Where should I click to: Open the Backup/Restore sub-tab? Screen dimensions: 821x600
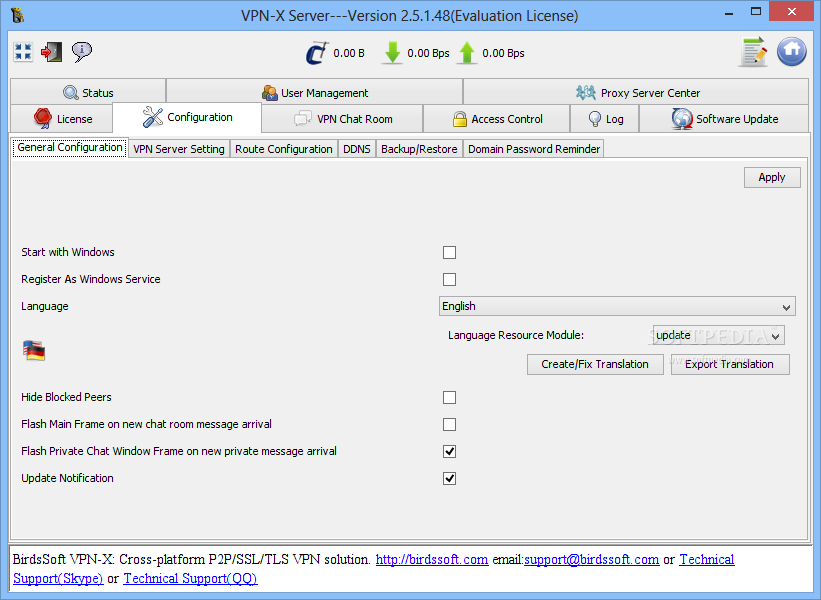(x=419, y=149)
